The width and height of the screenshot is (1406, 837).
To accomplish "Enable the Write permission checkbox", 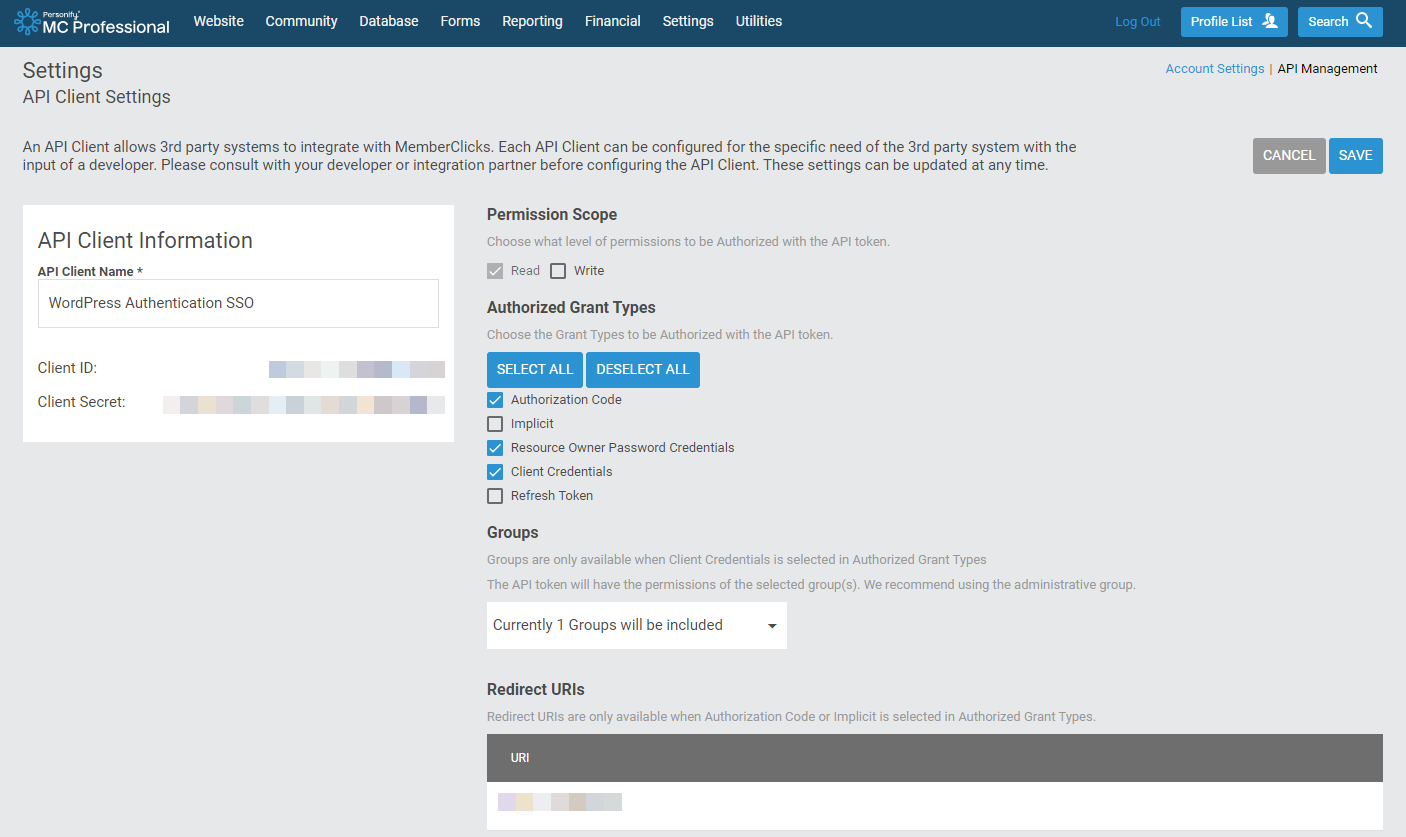I will click(x=558, y=270).
